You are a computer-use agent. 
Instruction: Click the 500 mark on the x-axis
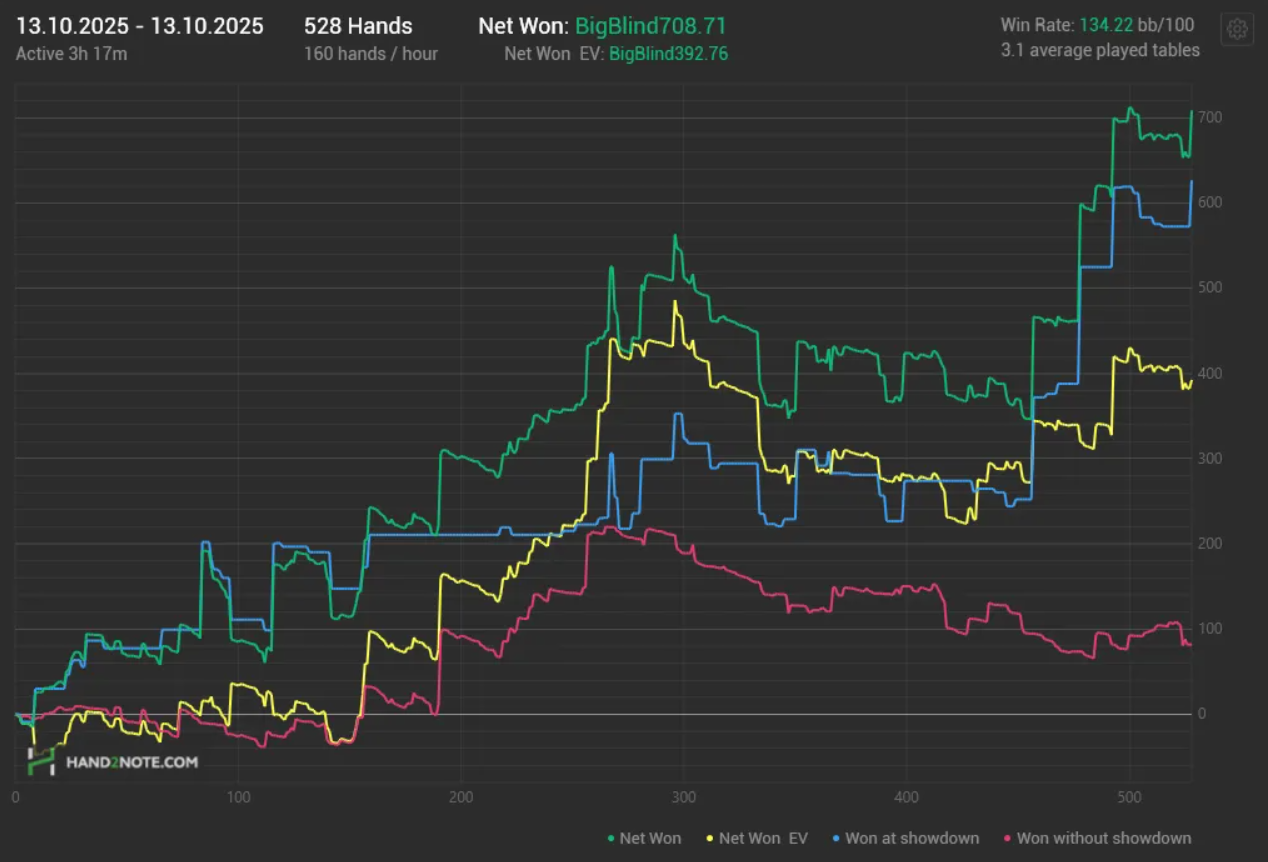click(1129, 797)
